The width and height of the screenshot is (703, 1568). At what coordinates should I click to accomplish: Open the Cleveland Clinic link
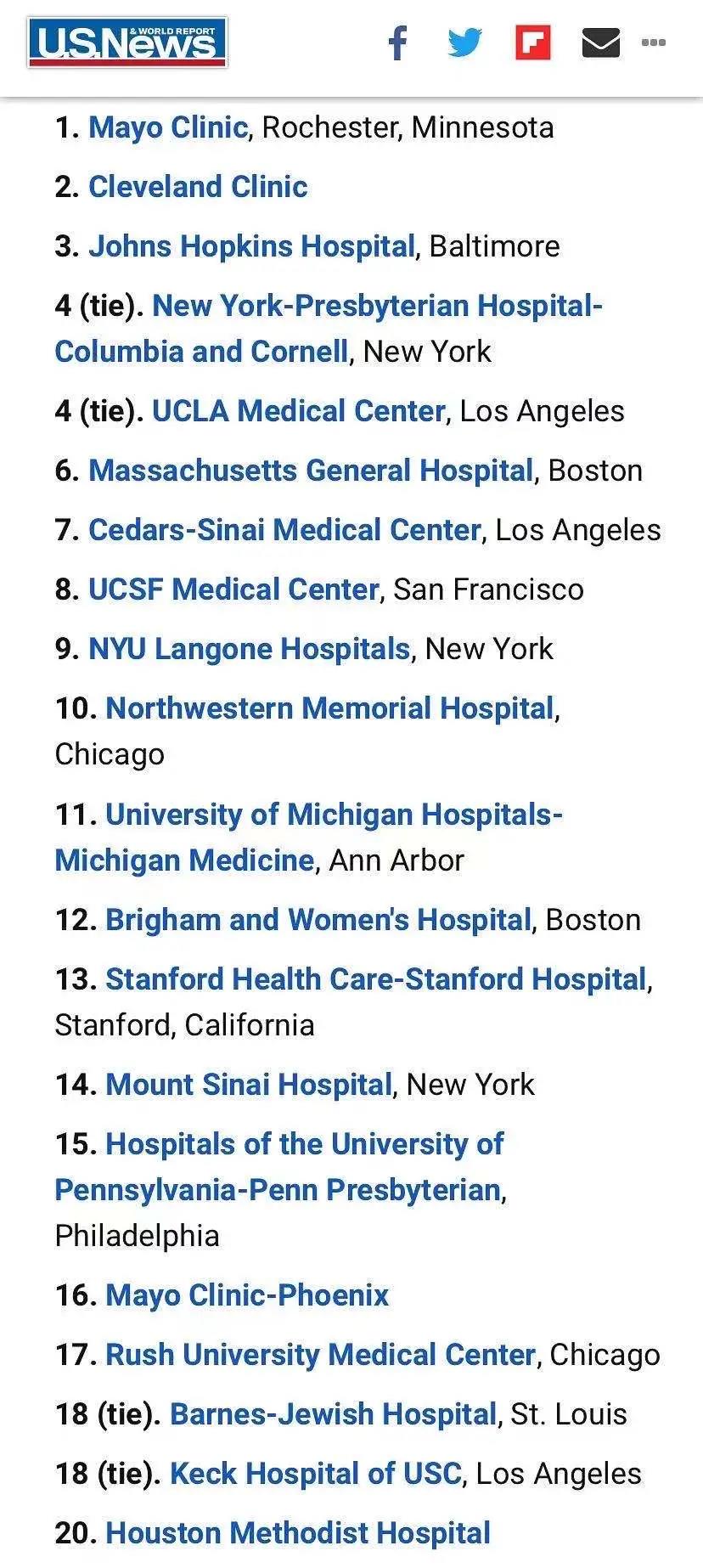[198, 187]
